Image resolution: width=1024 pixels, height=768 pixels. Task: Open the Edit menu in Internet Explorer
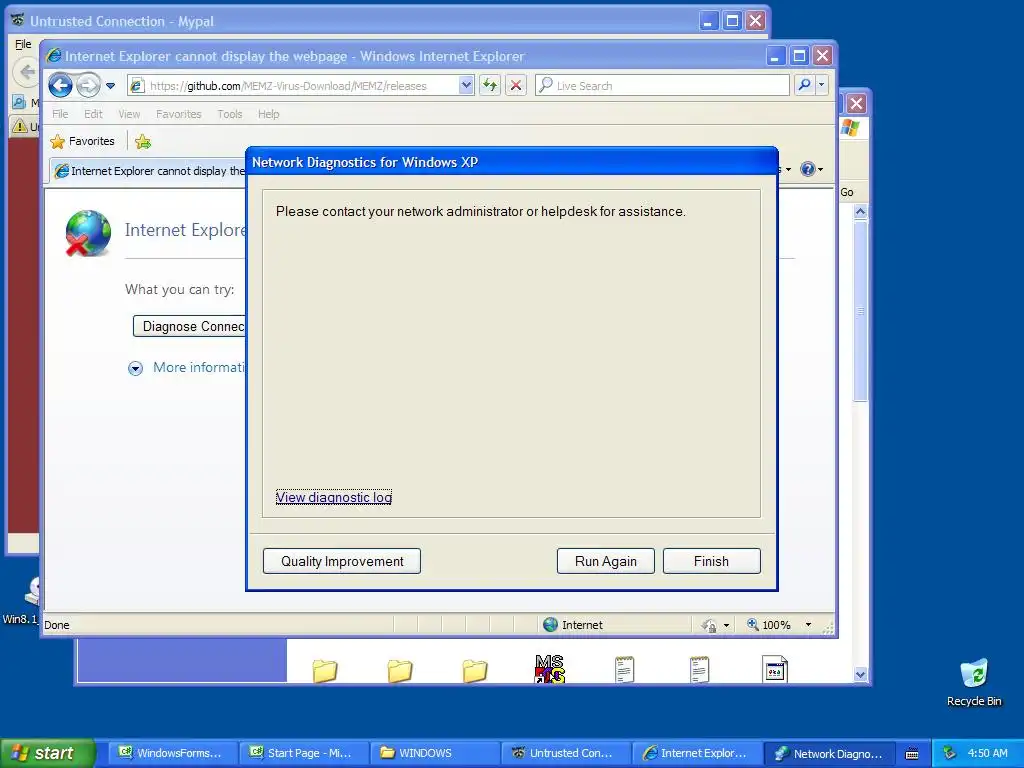[x=93, y=114]
